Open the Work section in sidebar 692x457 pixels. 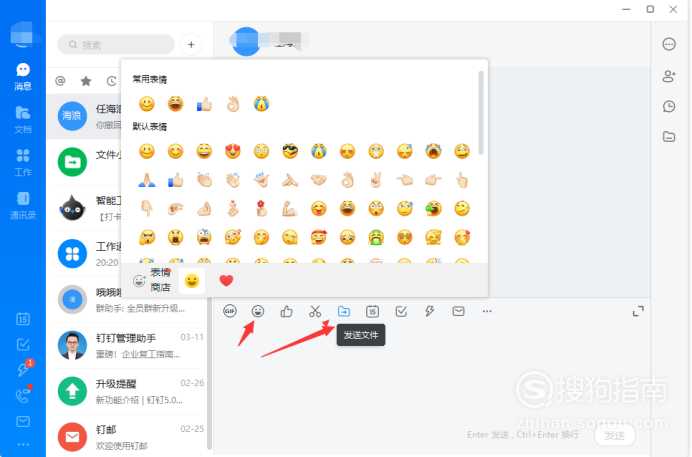coord(23,162)
